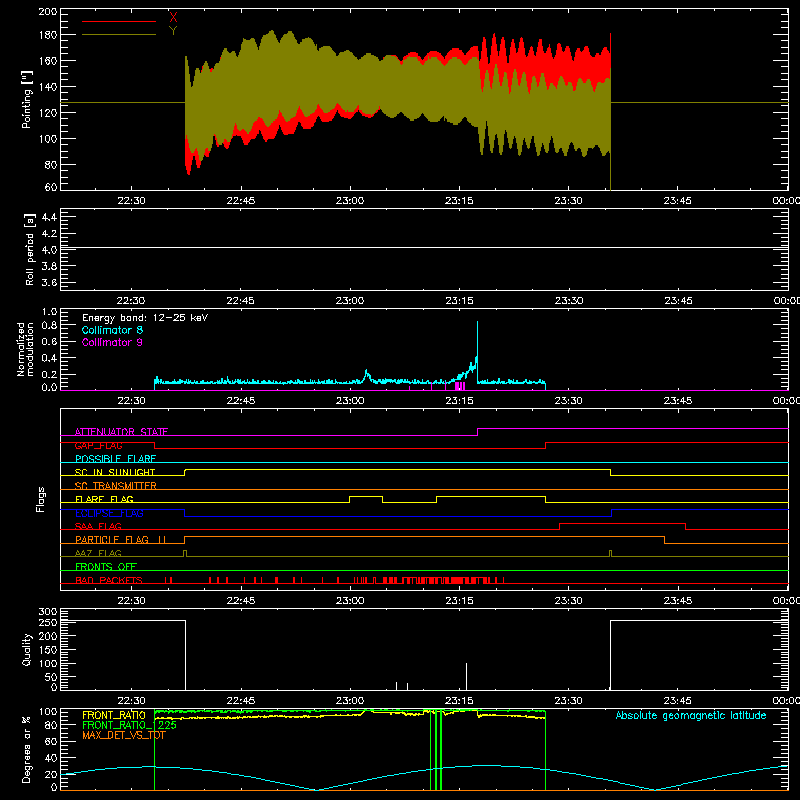Image resolution: width=800 pixels, height=800 pixels.
Task: Click the 22:30 label under the Pointing plot
Action: pyautogui.click(x=131, y=201)
